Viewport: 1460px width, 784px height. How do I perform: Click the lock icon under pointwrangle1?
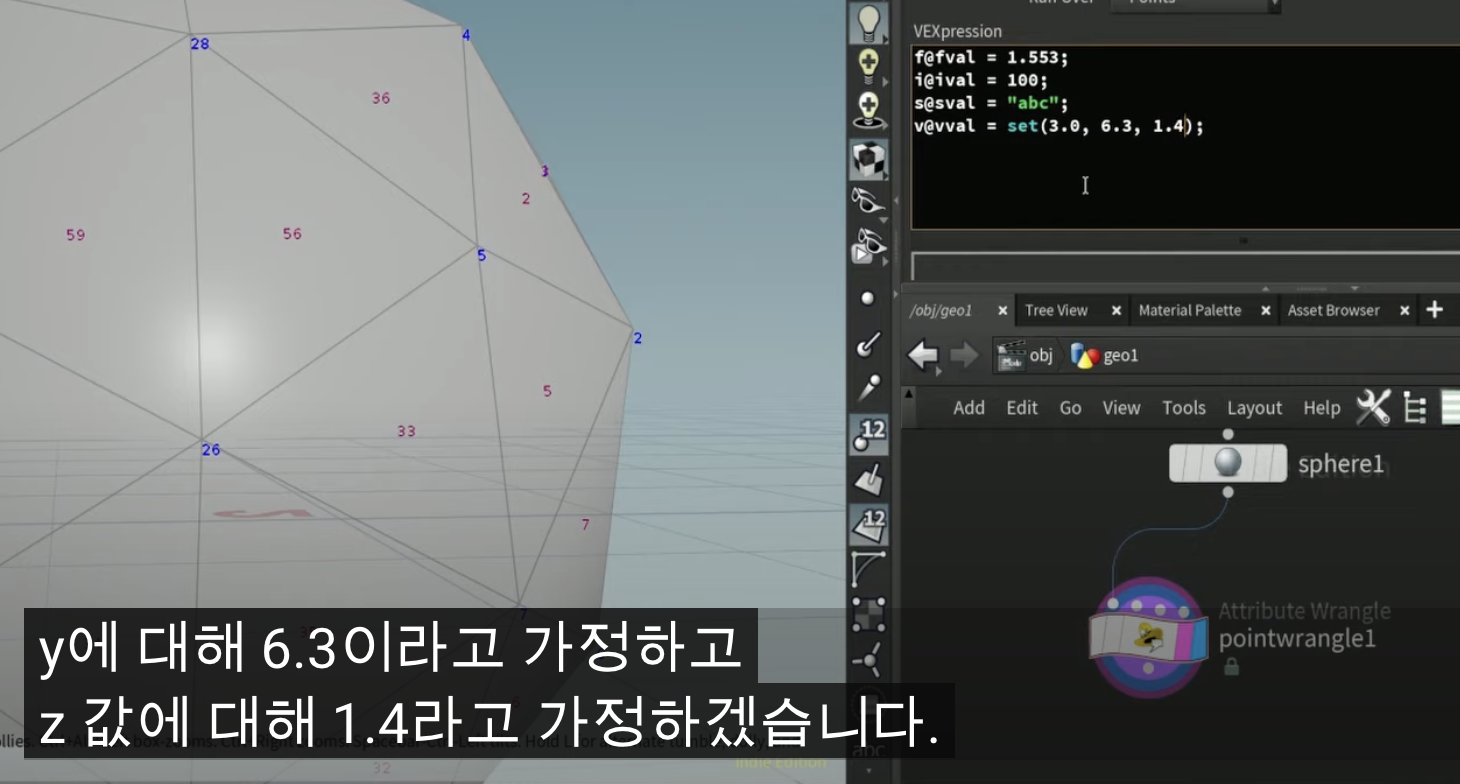click(x=1231, y=667)
